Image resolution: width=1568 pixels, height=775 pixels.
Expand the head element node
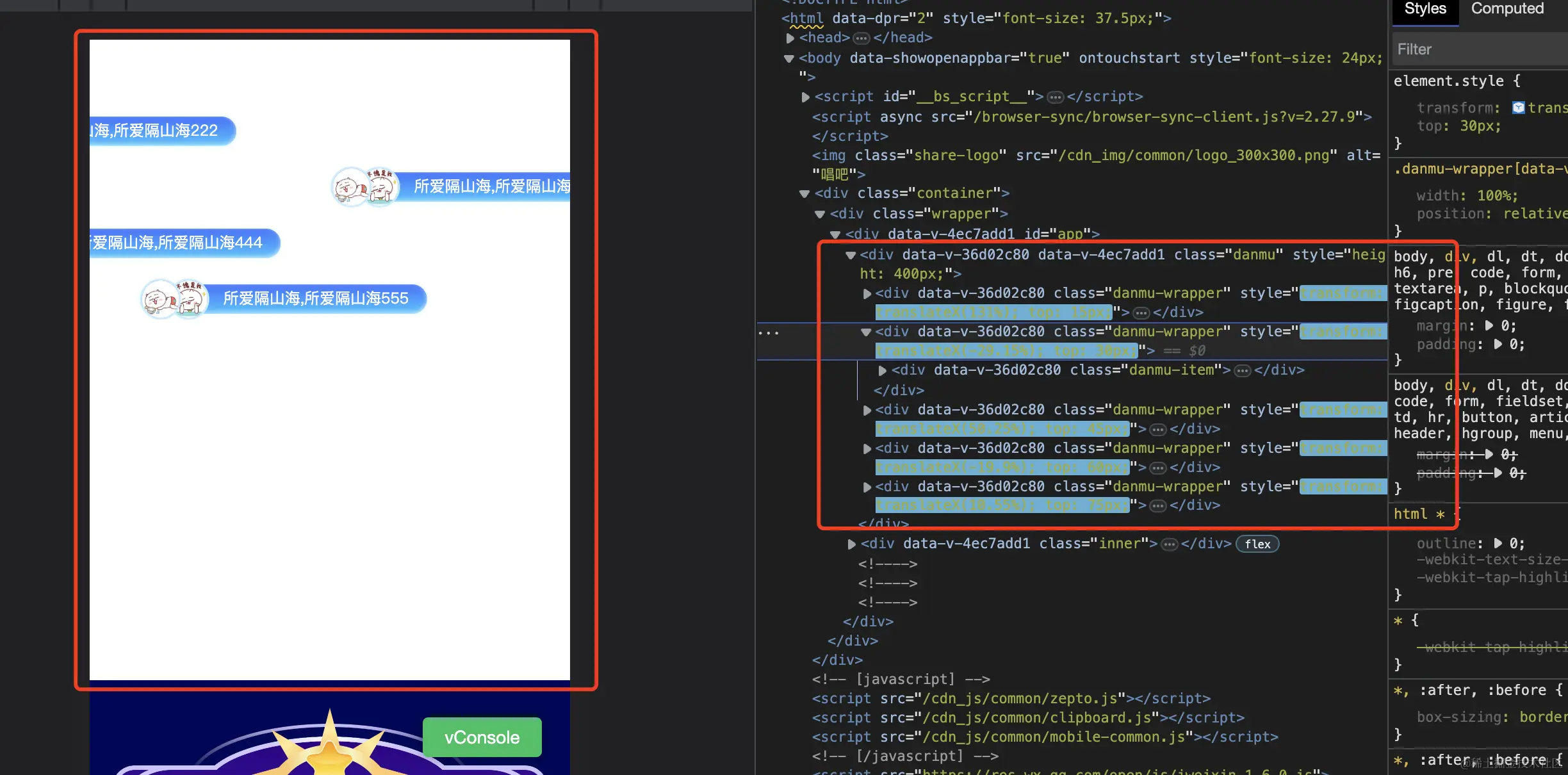pos(790,38)
